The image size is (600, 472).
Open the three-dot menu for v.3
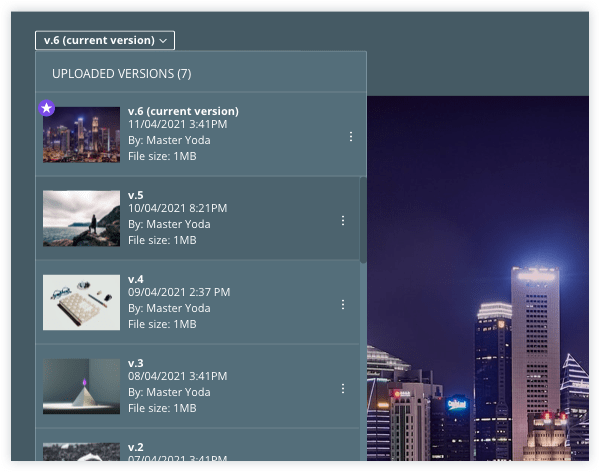tap(343, 389)
